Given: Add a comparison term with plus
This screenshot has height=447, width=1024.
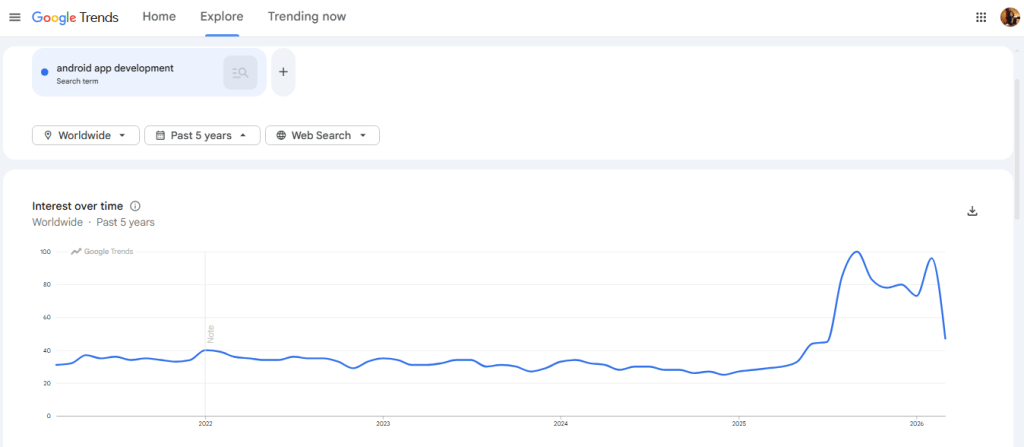Looking at the screenshot, I should coord(283,72).
